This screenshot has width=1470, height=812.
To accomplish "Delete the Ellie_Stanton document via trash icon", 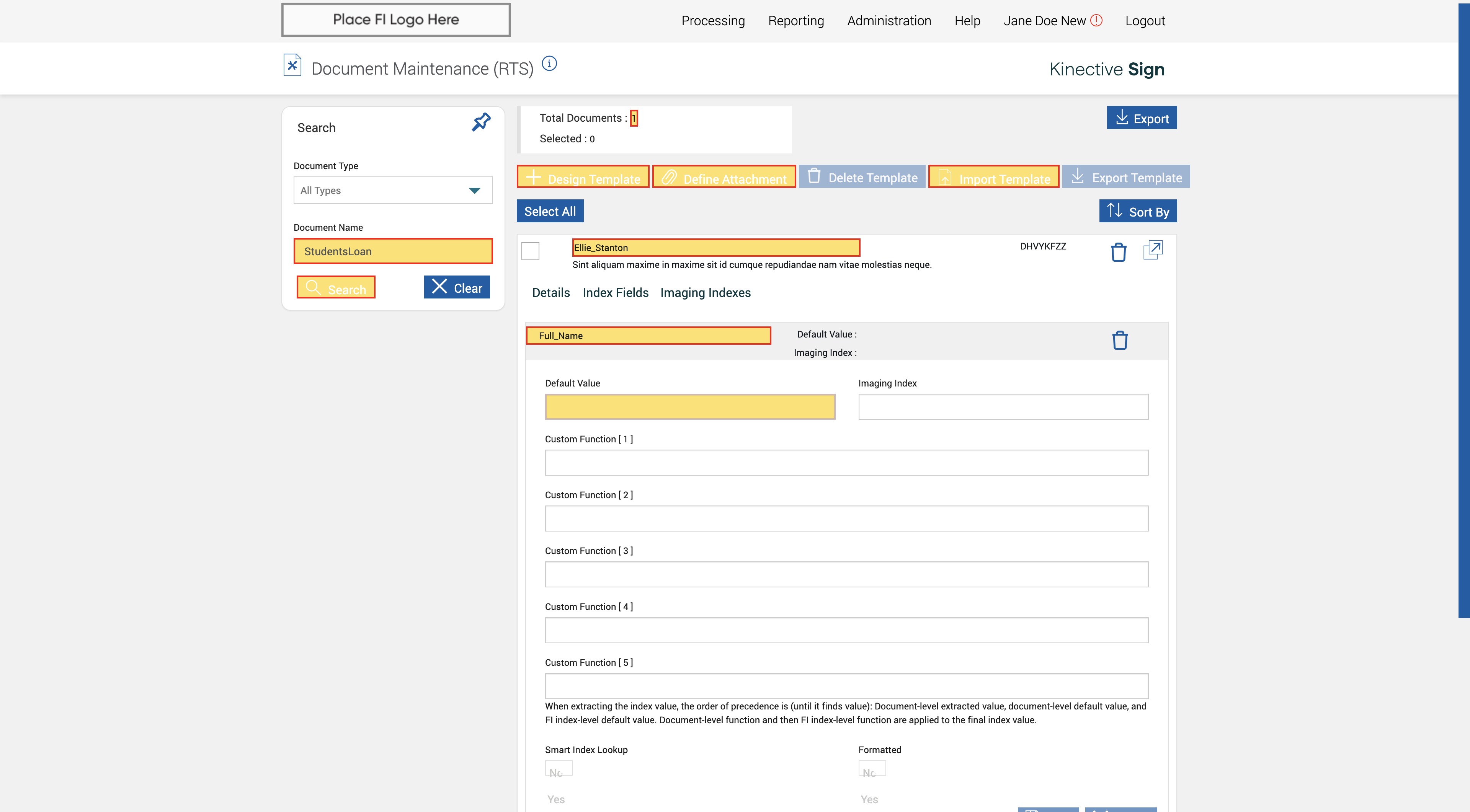I will click(x=1119, y=251).
